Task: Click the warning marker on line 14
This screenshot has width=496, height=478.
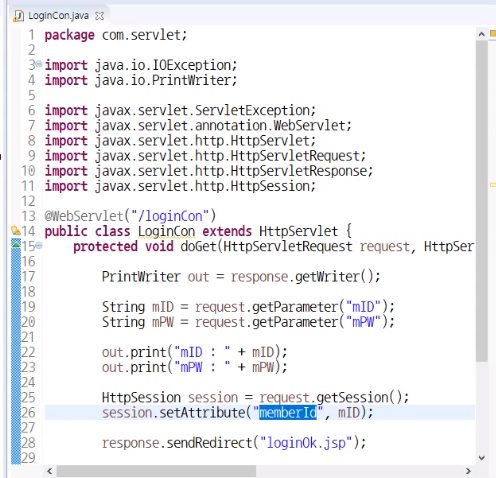Action: click(x=16, y=231)
